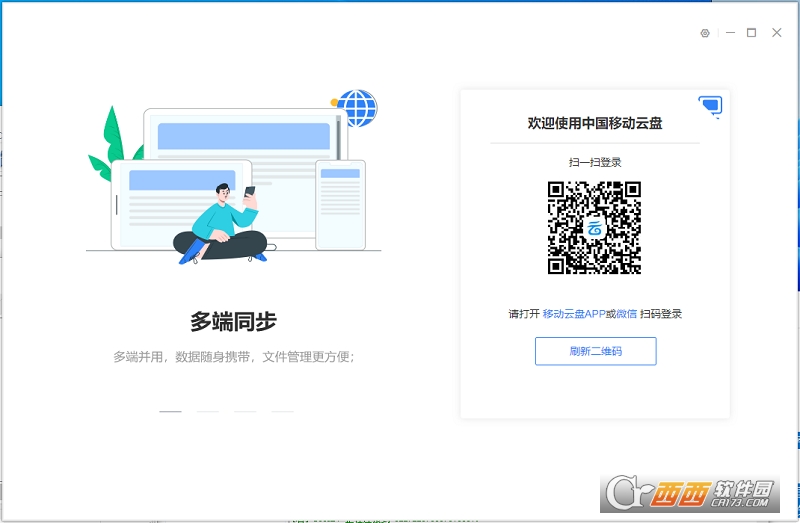Click the 扫一扫登录 label
Viewport: 800px width, 523px height.
click(595, 162)
